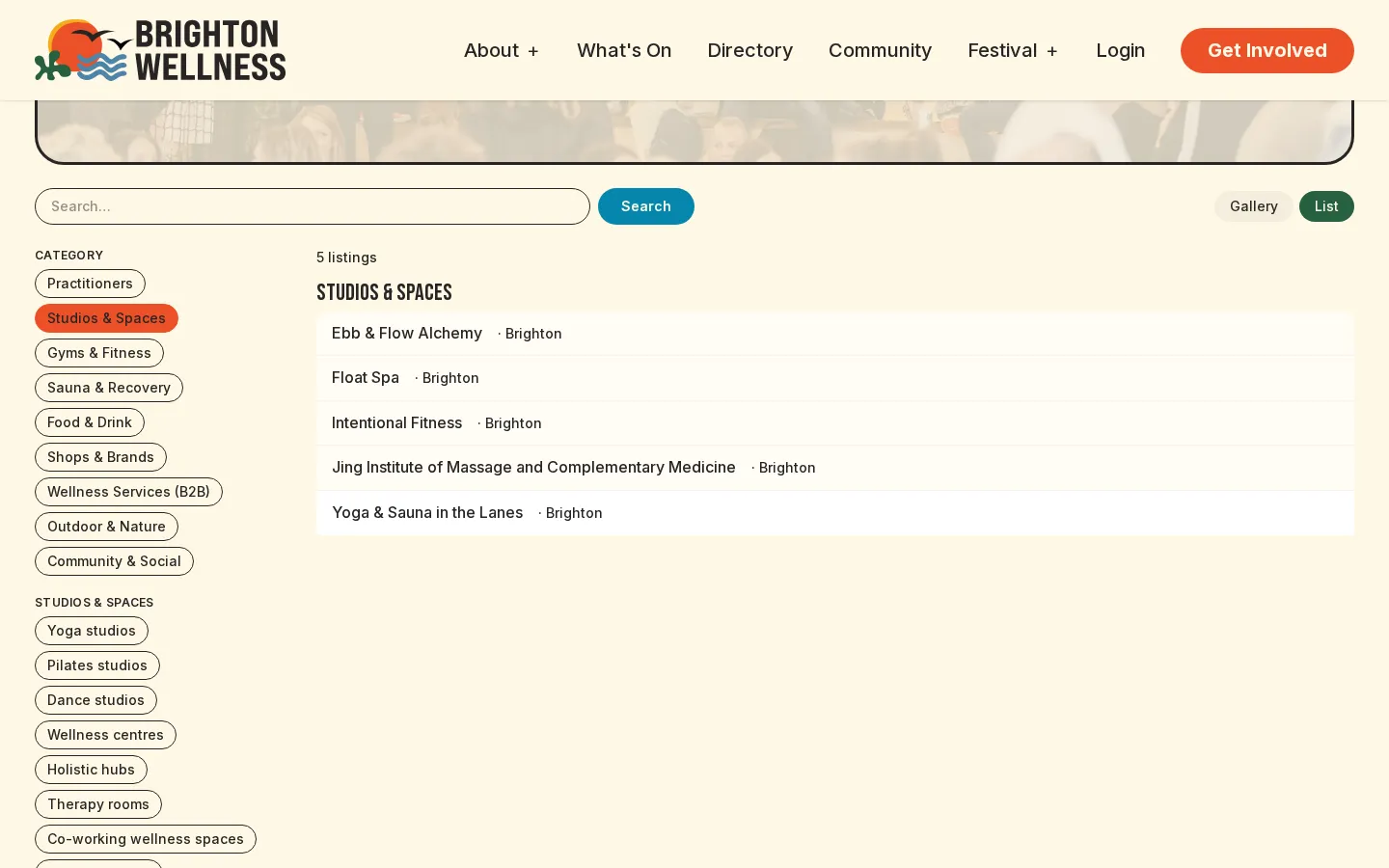Image resolution: width=1389 pixels, height=868 pixels.
Task: Open the Jing Institute of Massage listing
Action: click(835, 468)
